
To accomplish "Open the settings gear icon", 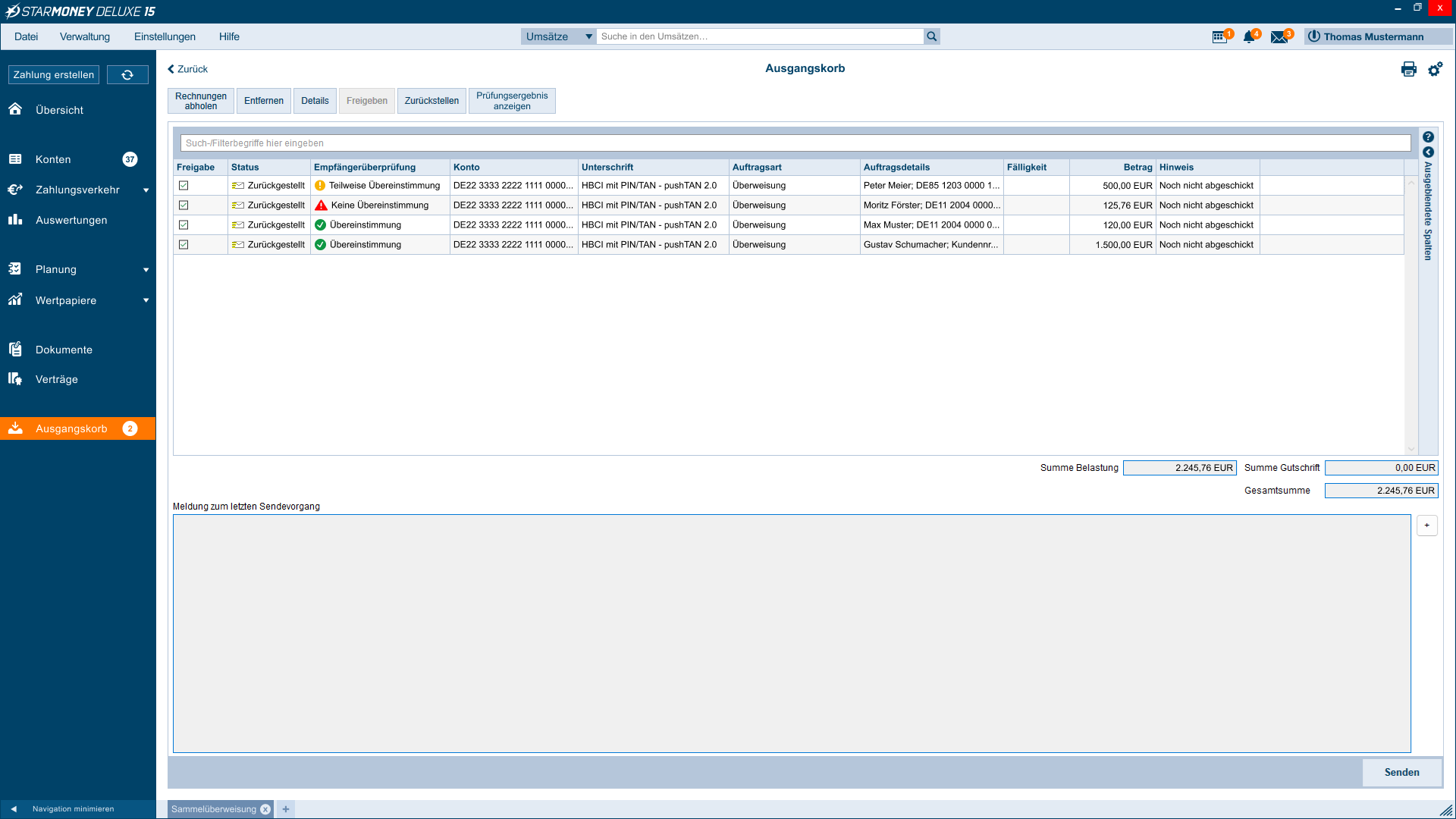I will [1435, 69].
